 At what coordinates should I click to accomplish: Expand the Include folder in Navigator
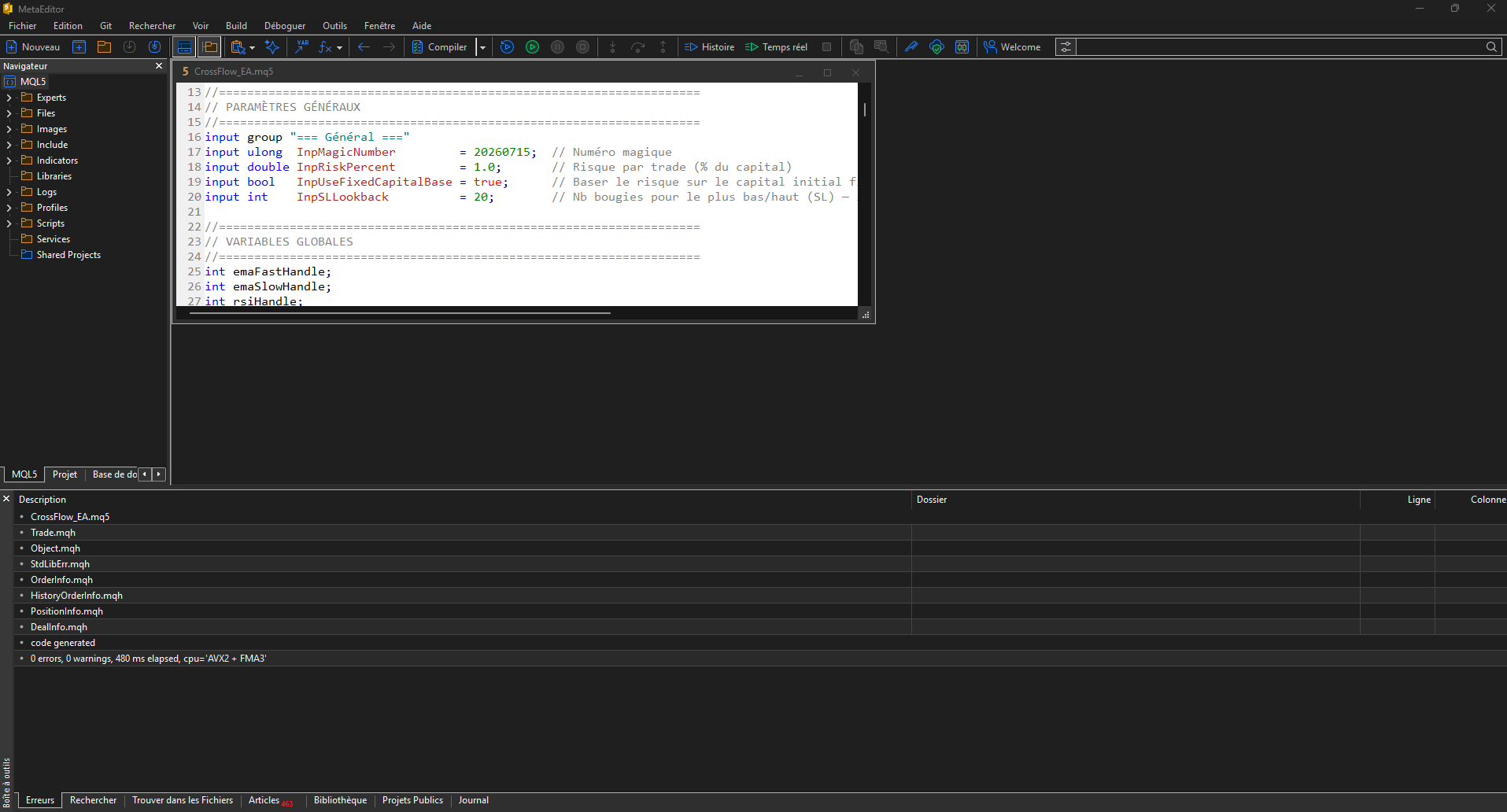pos(9,145)
